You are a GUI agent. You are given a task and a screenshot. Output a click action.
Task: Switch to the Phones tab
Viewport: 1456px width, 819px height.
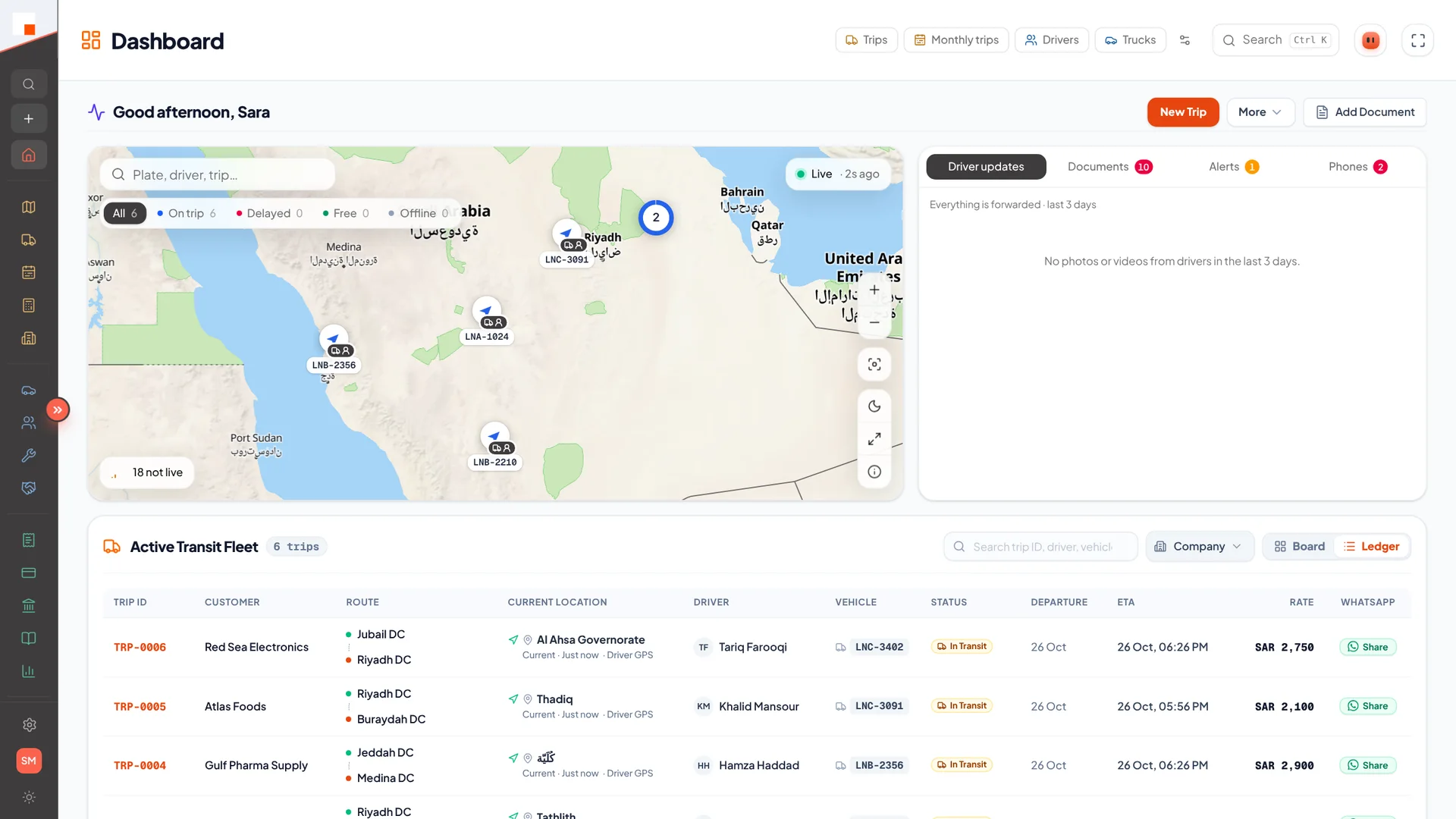point(1357,167)
